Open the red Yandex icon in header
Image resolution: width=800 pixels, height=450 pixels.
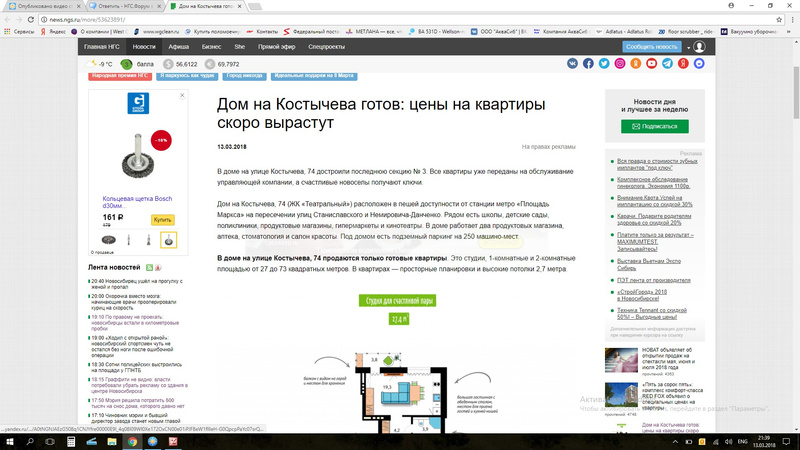pos(683,63)
